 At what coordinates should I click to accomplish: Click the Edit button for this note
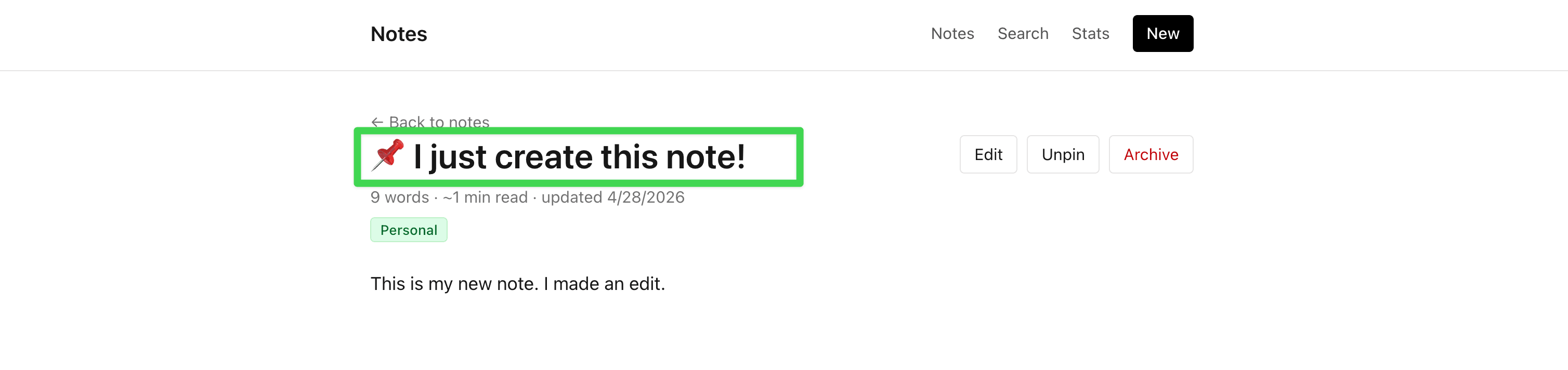pyautogui.click(x=988, y=154)
